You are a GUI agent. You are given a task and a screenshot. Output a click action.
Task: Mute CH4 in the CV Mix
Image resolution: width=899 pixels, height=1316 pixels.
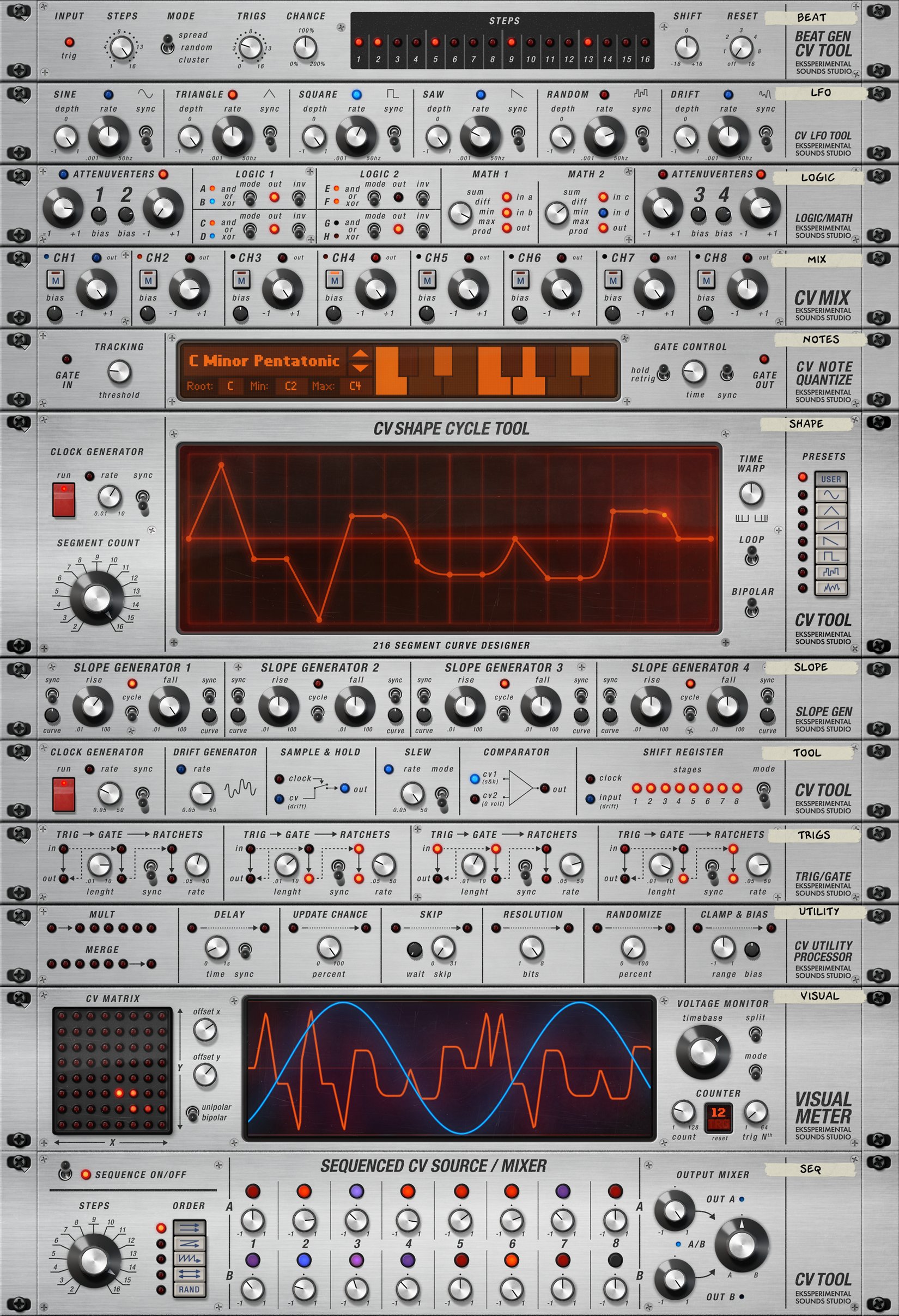(335, 280)
